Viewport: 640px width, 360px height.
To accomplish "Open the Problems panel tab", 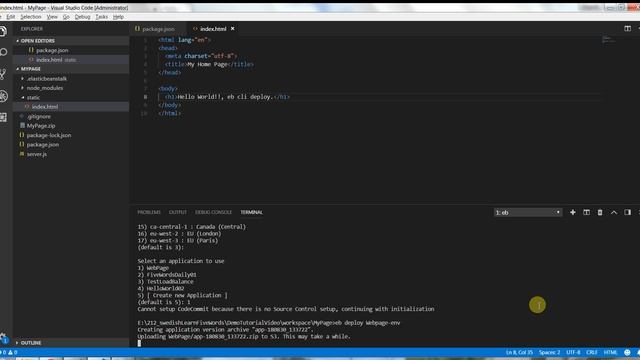I will click(x=149, y=212).
